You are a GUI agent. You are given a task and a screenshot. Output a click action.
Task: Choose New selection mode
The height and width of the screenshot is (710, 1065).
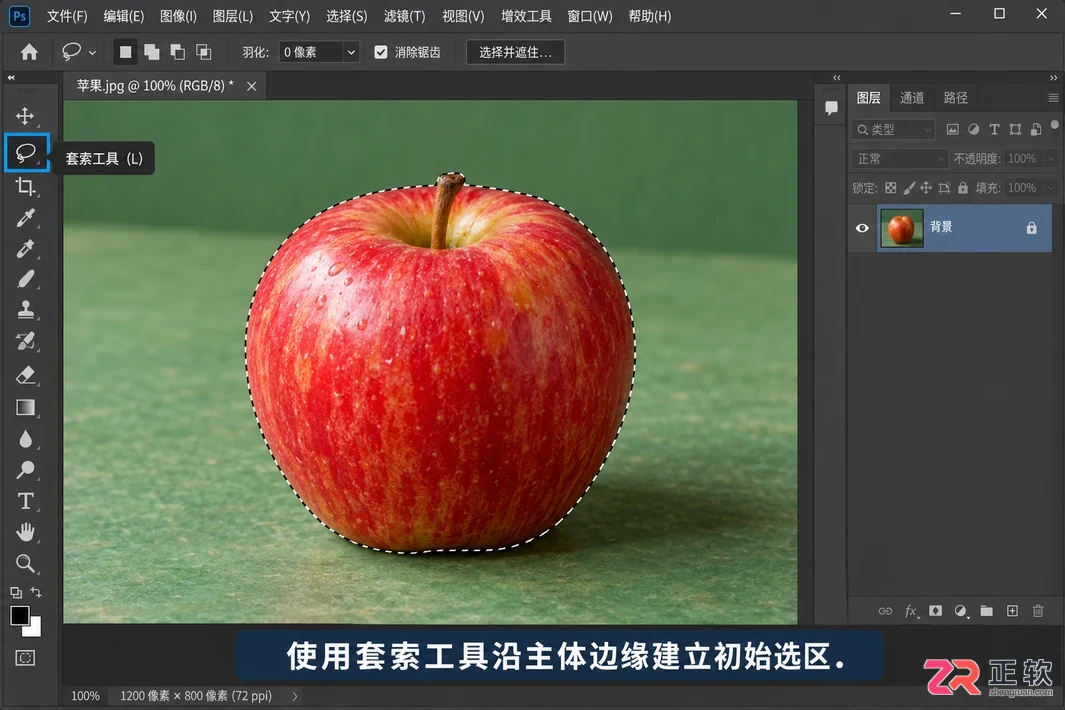tap(126, 52)
